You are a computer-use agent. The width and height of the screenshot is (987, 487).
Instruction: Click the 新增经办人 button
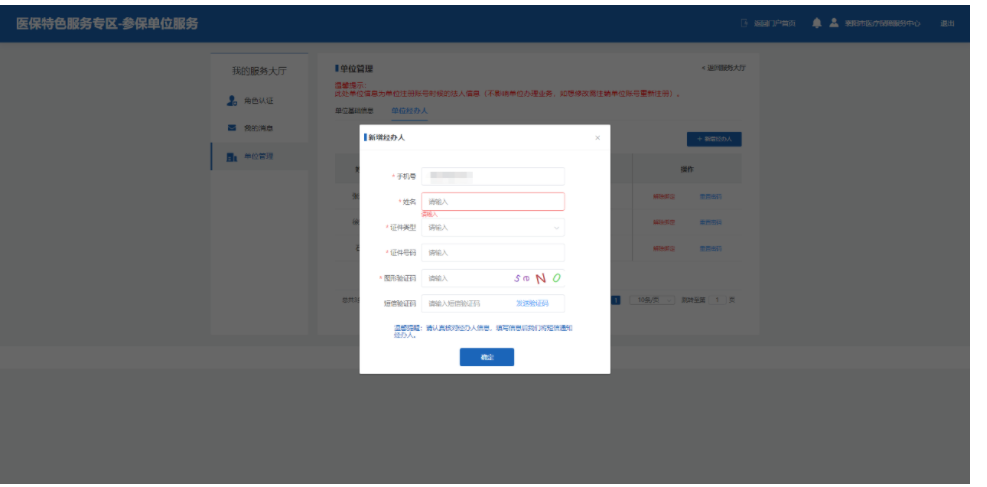[x=714, y=139]
